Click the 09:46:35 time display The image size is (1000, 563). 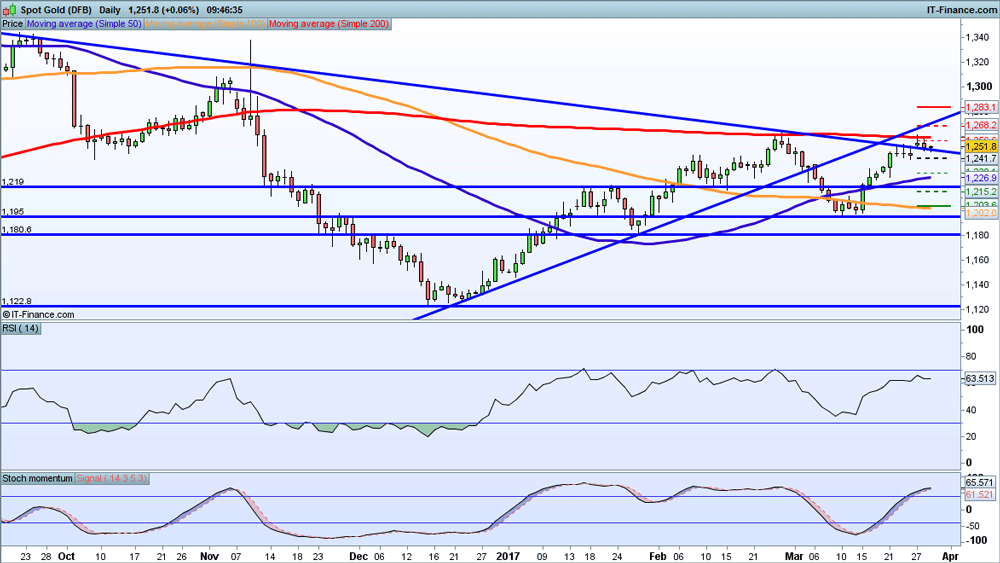pyautogui.click(x=224, y=10)
